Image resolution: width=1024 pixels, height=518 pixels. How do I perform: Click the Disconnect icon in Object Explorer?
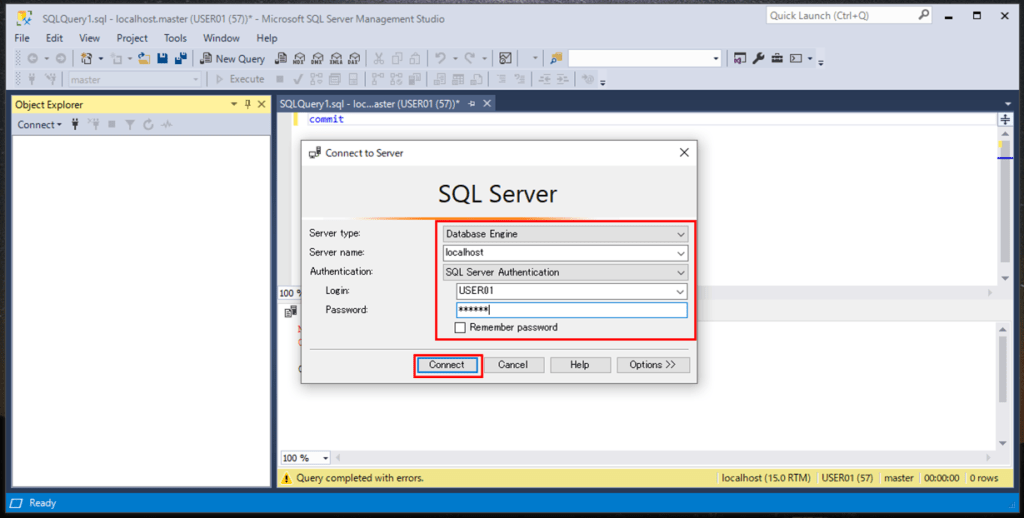[93, 124]
